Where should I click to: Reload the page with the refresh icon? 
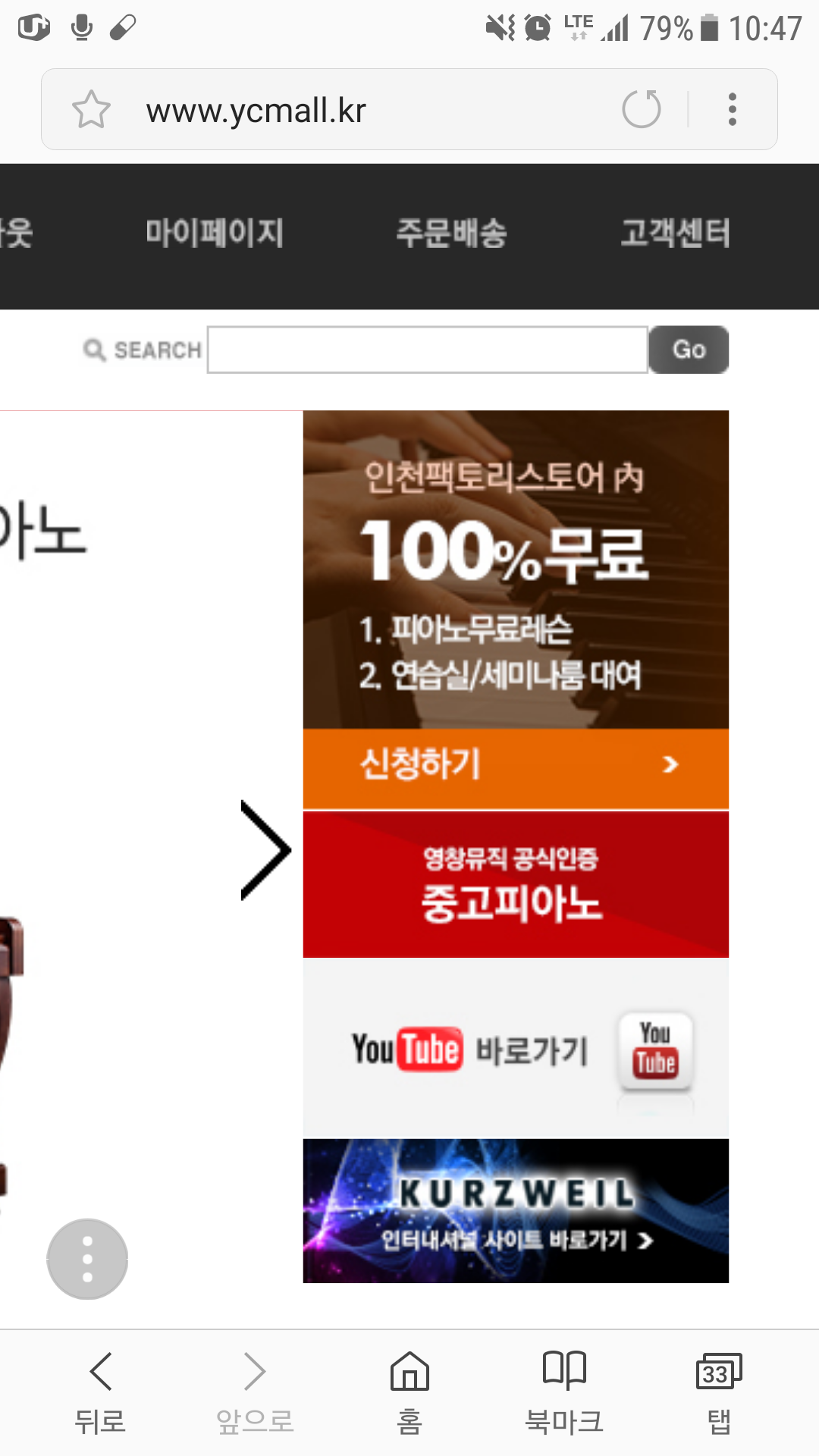[x=642, y=109]
